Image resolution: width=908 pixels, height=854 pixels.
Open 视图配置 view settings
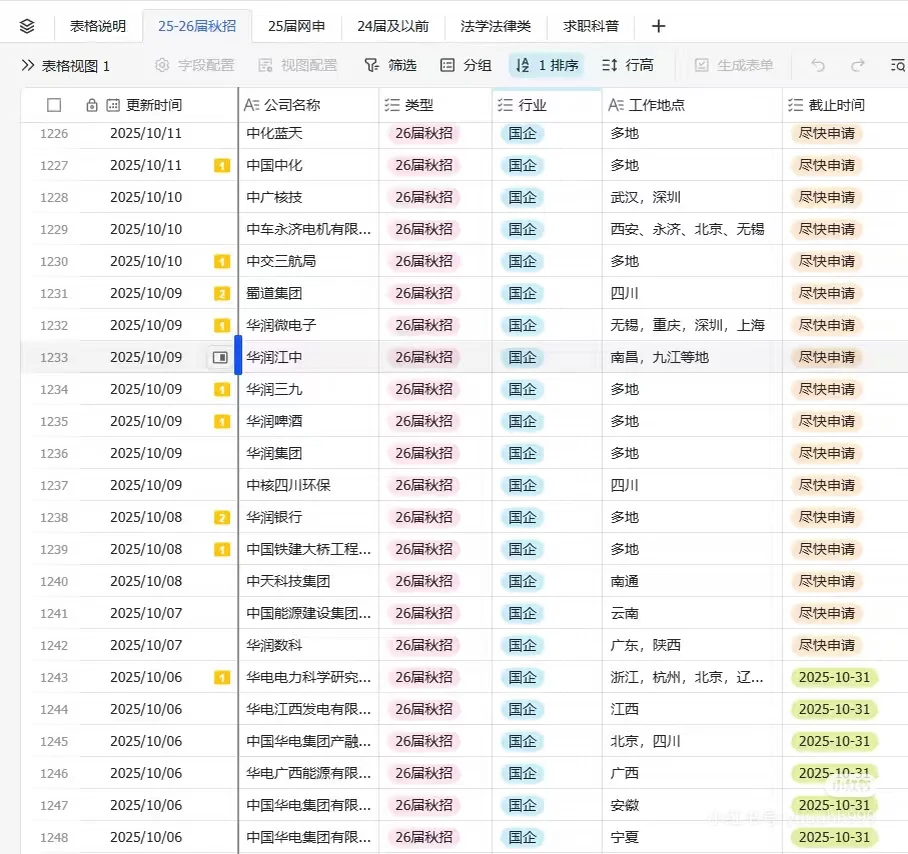(298, 65)
